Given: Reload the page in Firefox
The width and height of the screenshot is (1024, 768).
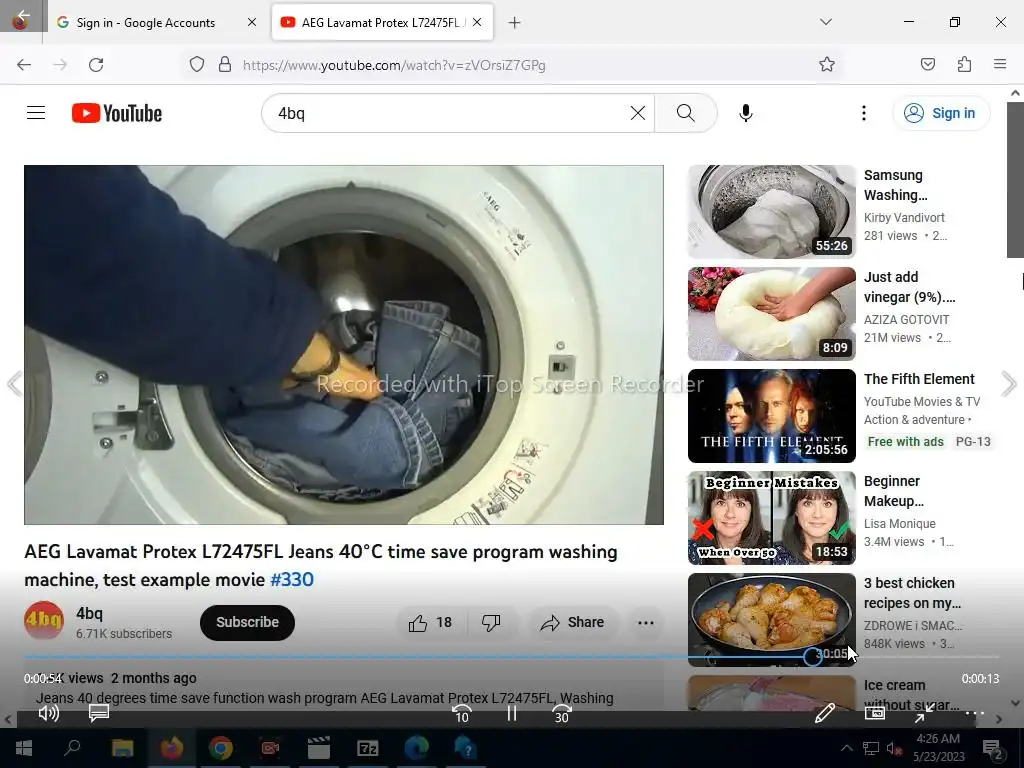Looking at the screenshot, I should coord(96,65).
